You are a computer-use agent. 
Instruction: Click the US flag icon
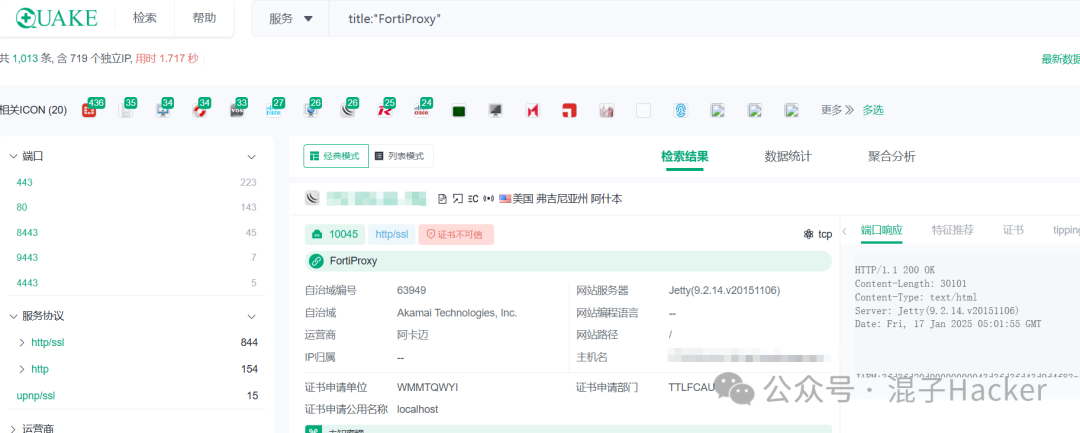click(506, 199)
